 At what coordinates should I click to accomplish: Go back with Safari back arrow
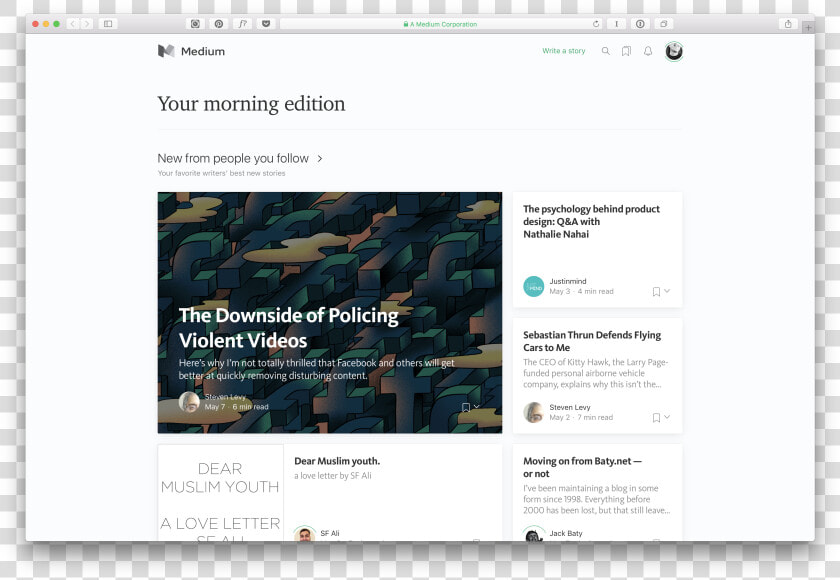pos(73,24)
